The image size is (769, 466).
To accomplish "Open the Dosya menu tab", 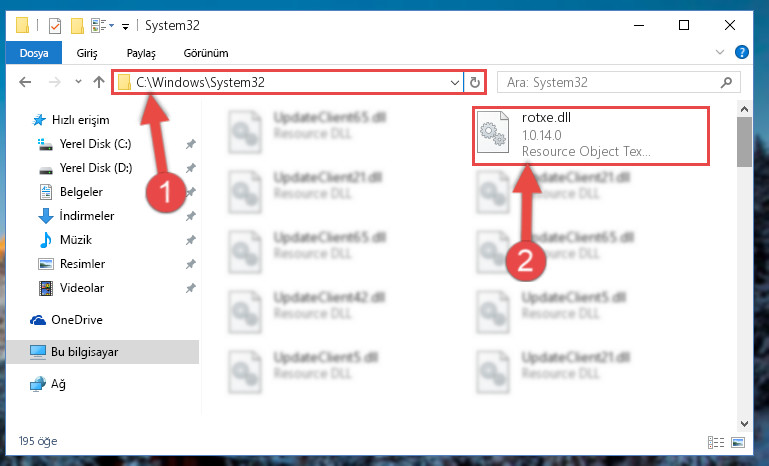I will (34, 53).
